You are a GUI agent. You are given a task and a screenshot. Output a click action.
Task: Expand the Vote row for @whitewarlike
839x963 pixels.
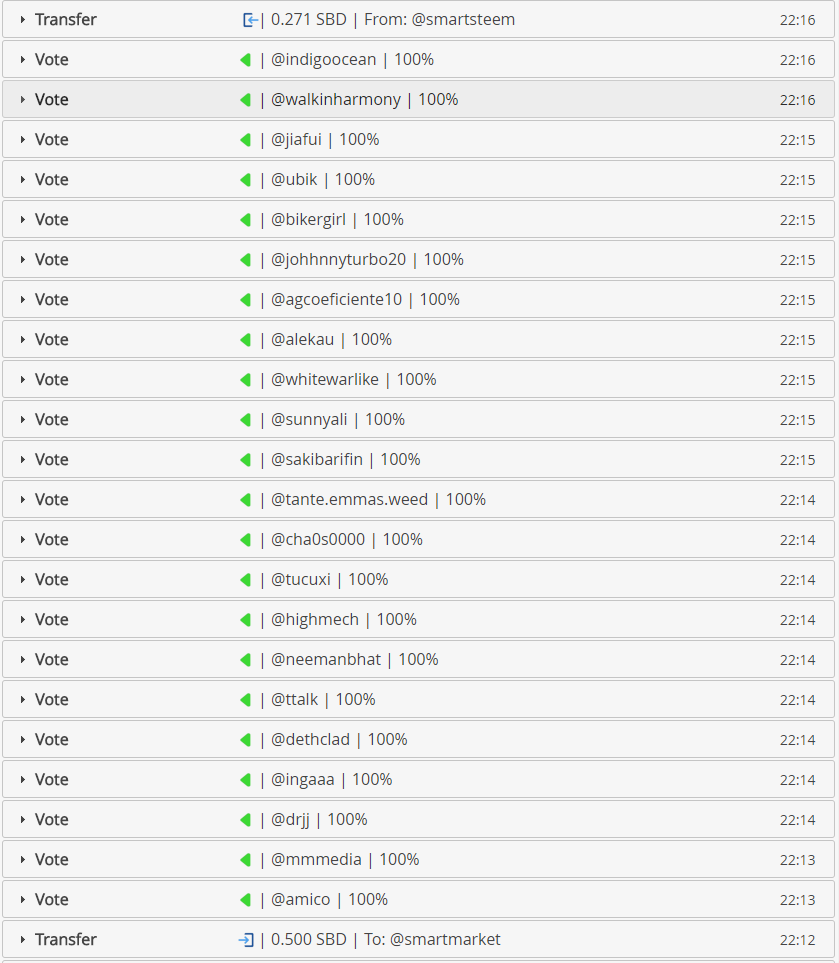(x=23, y=380)
